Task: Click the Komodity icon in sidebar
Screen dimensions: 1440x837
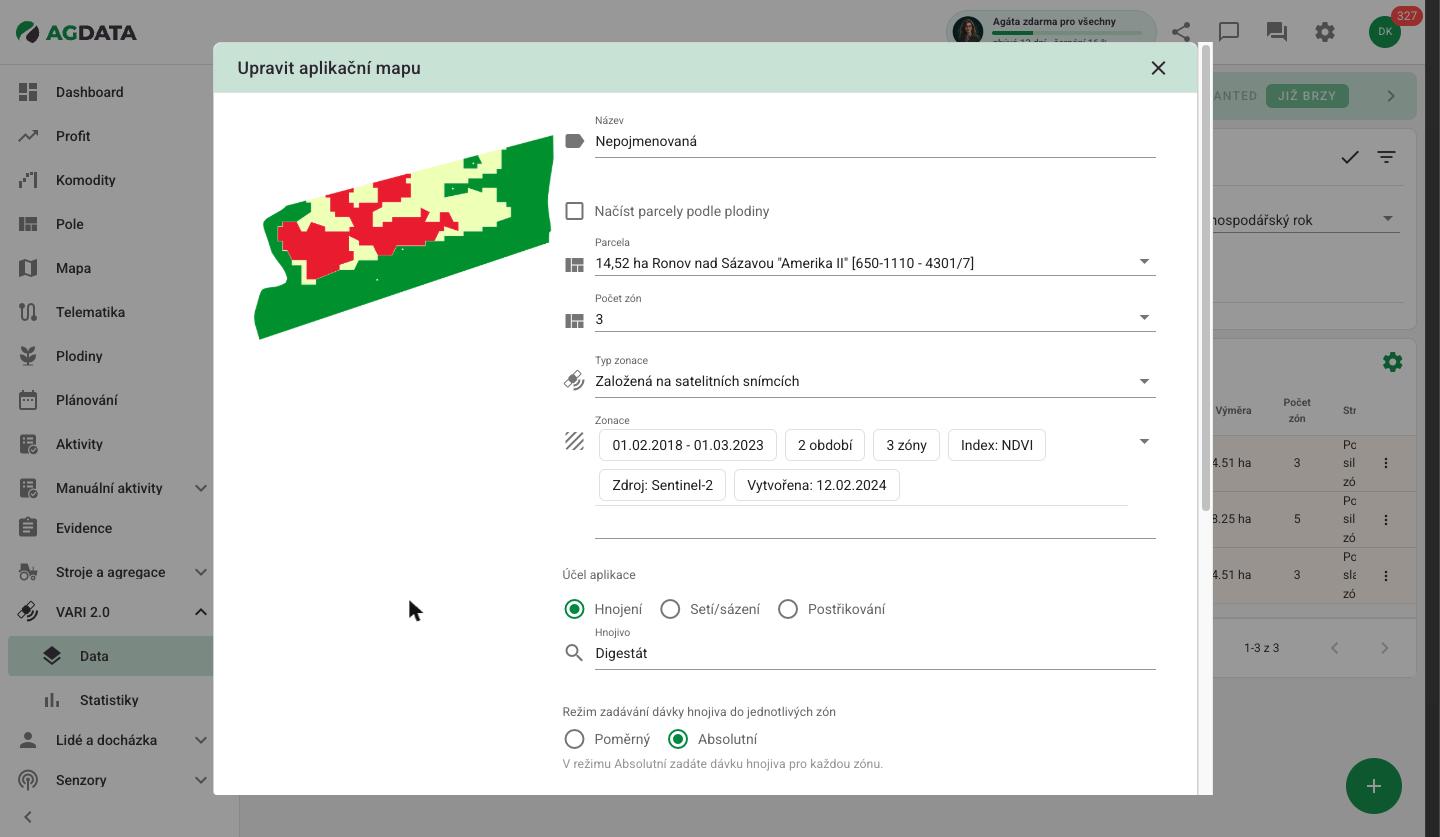Action: click(28, 180)
